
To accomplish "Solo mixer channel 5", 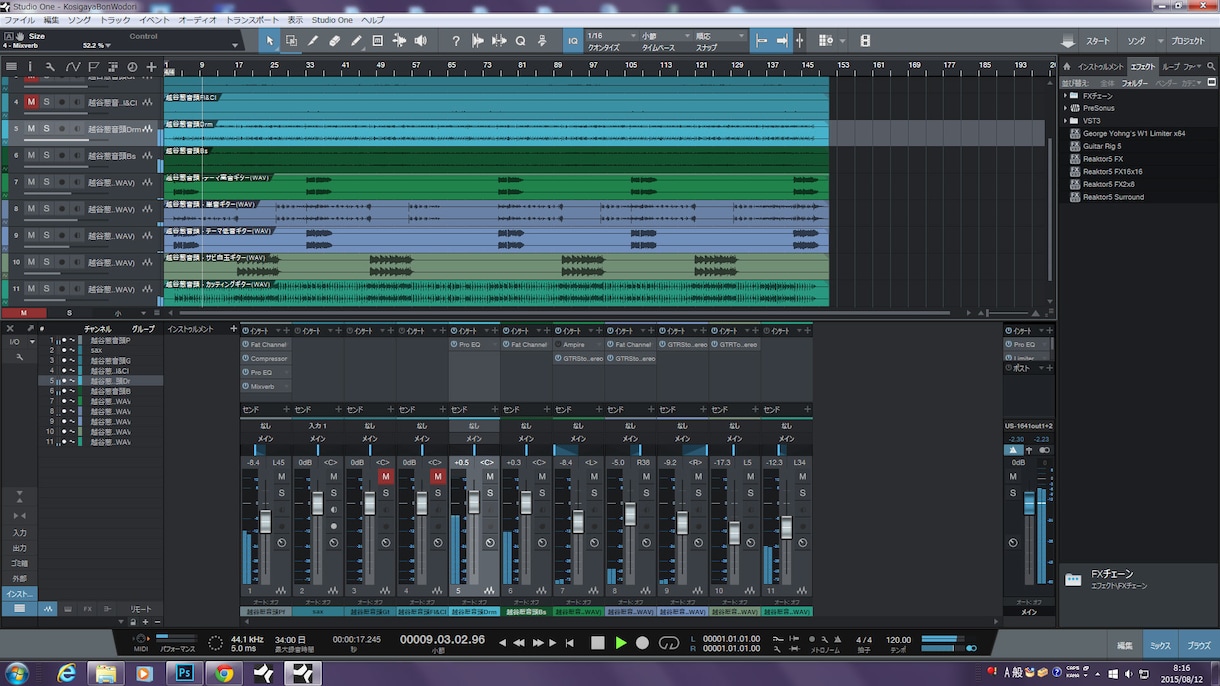I will pos(490,493).
